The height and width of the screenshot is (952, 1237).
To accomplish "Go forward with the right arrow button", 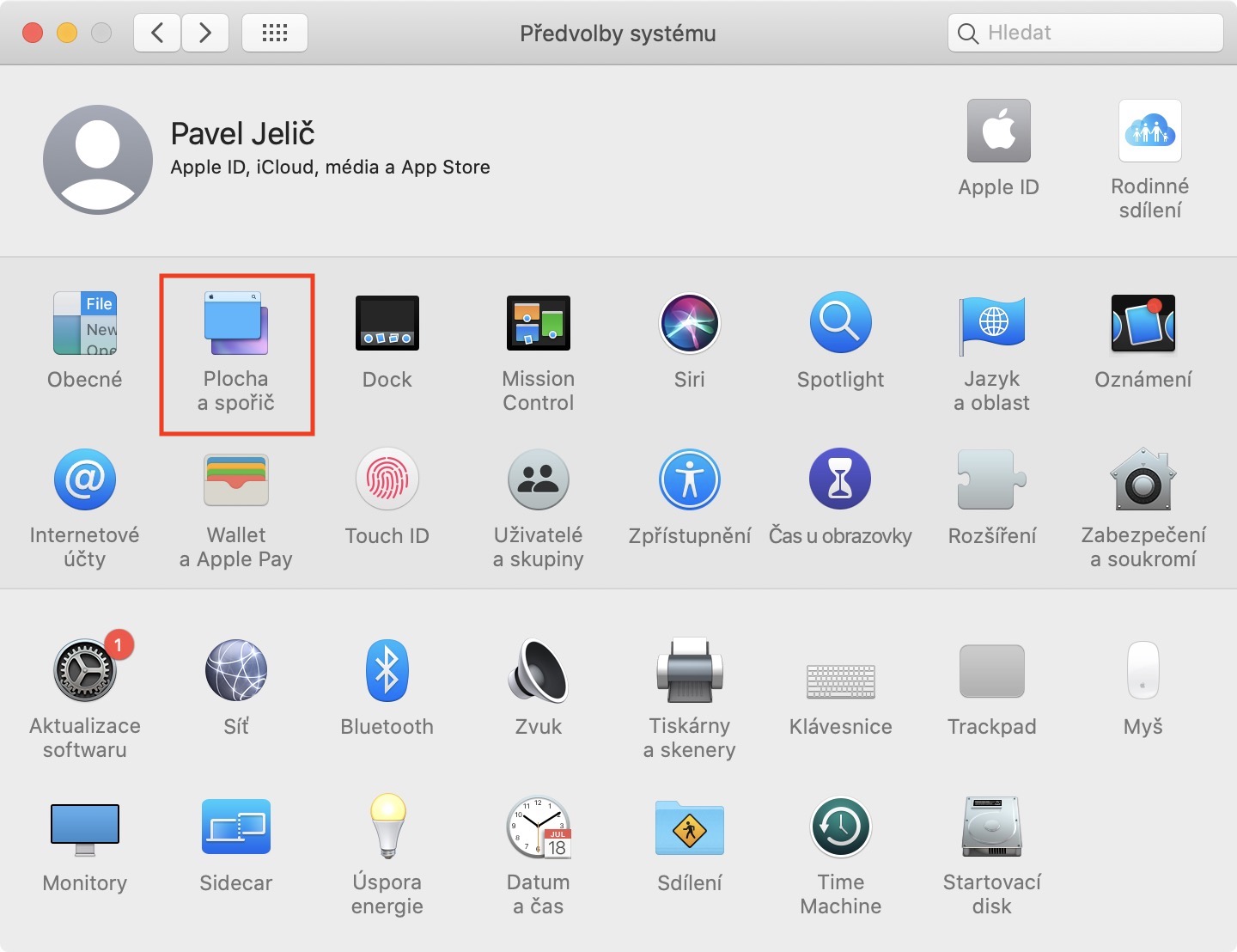I will (205, 33).
